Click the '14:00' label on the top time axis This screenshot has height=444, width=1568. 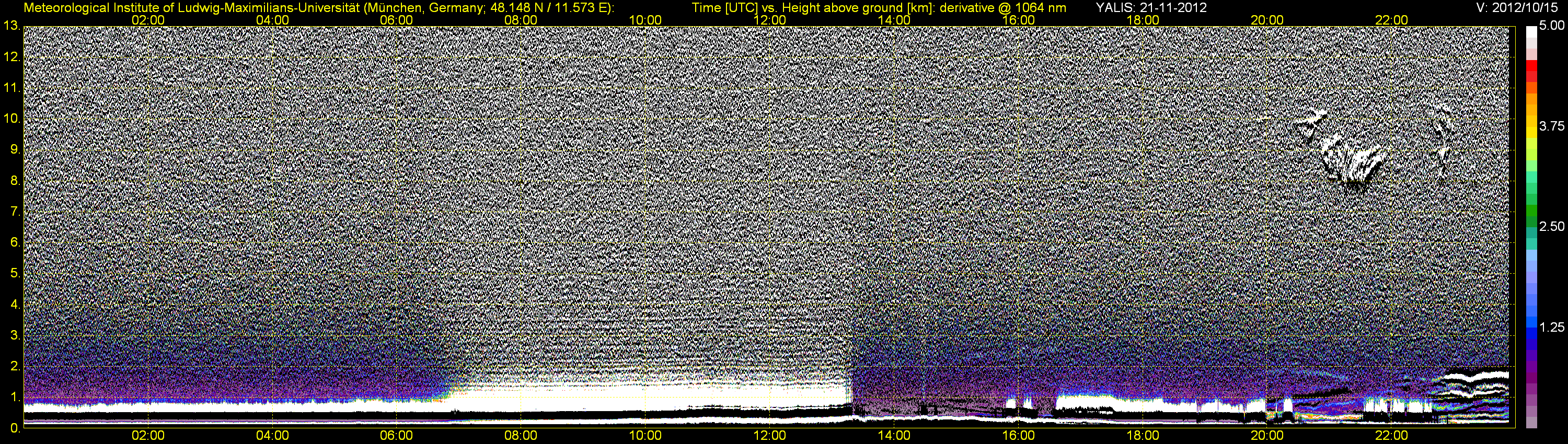[x=894, y=20]
